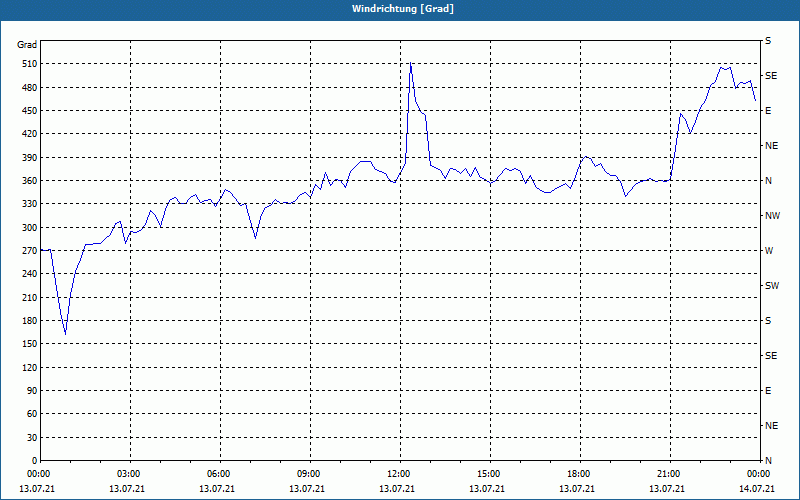The width and height of the screenshot is (800, 500).
Task: Click the SW compass label on right axis
Action: (x=772, y=286)
